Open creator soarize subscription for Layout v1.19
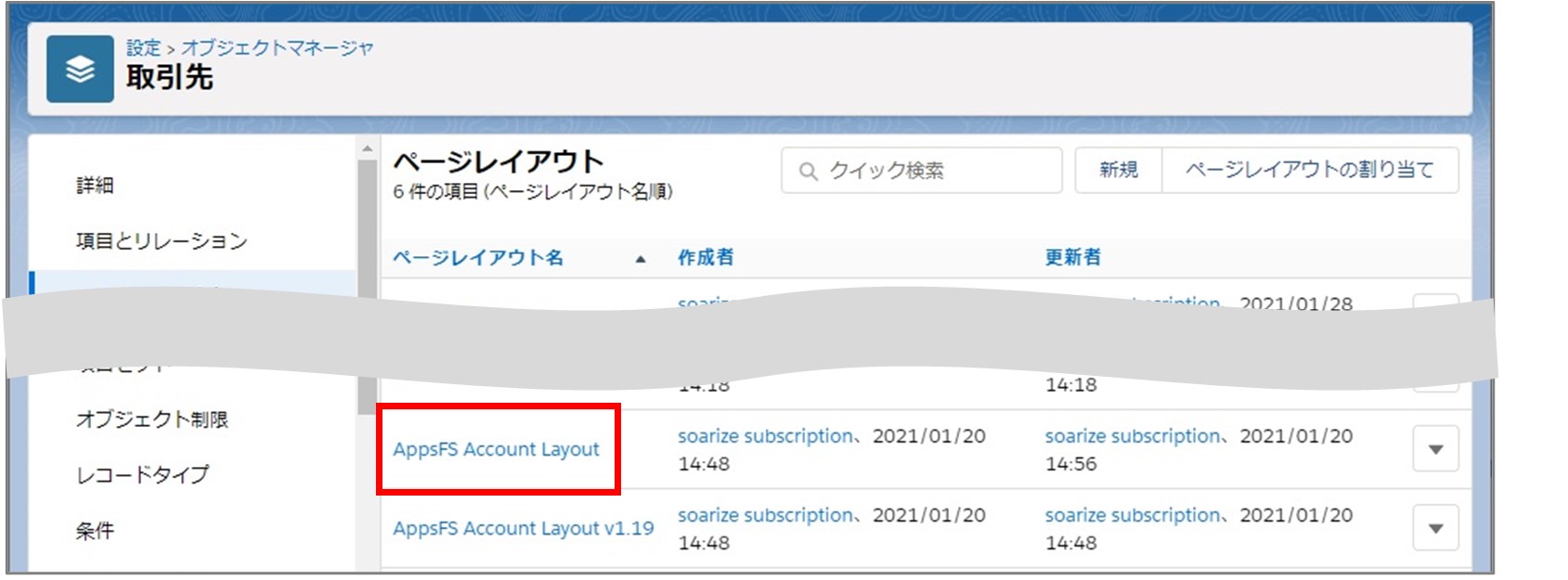The image size is (1568, 580). (766, 515)
